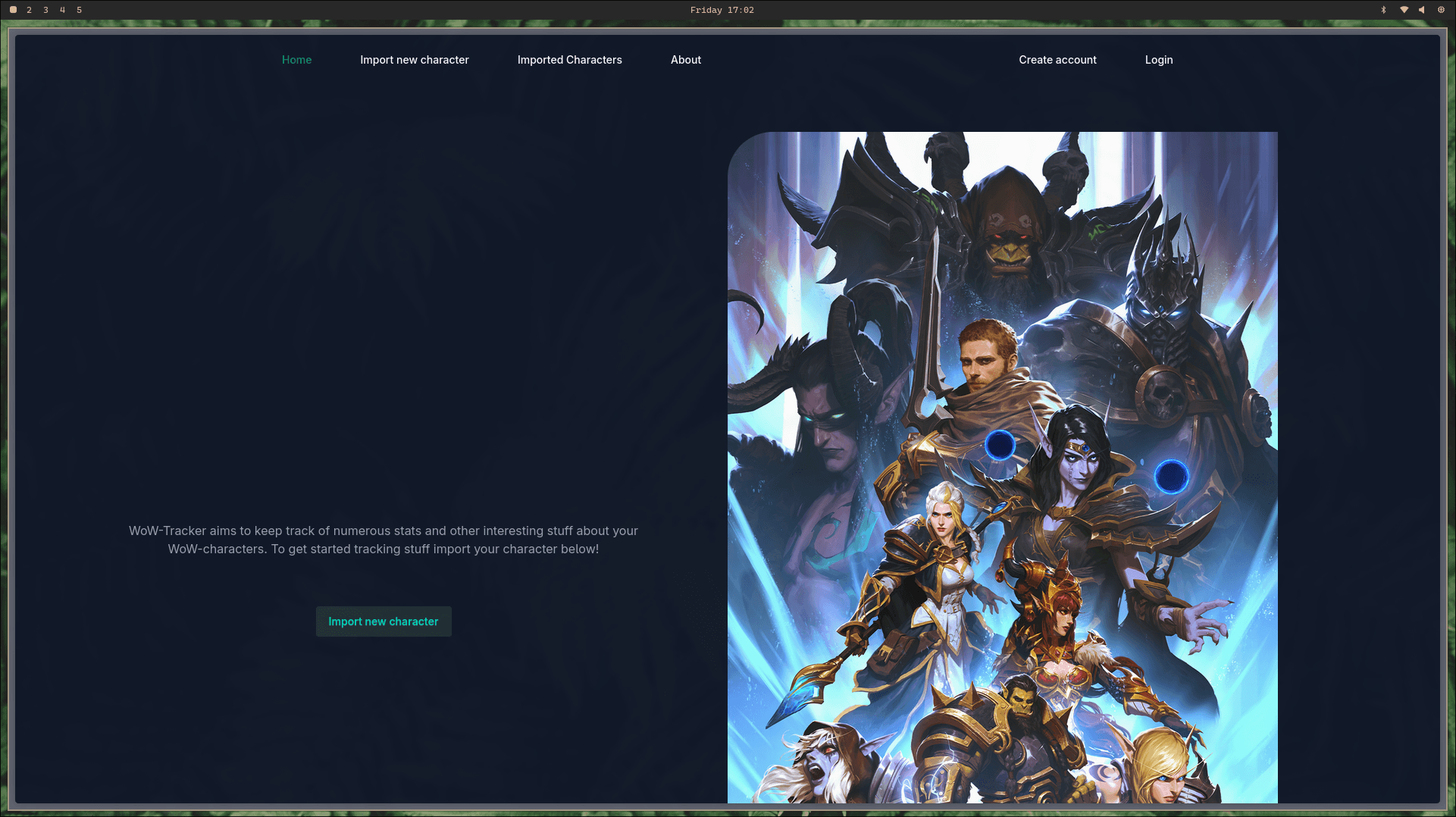The image size is (1456, 817).
Task: Switch to workspace 2 in top bar
Action: tap(29, 10)
